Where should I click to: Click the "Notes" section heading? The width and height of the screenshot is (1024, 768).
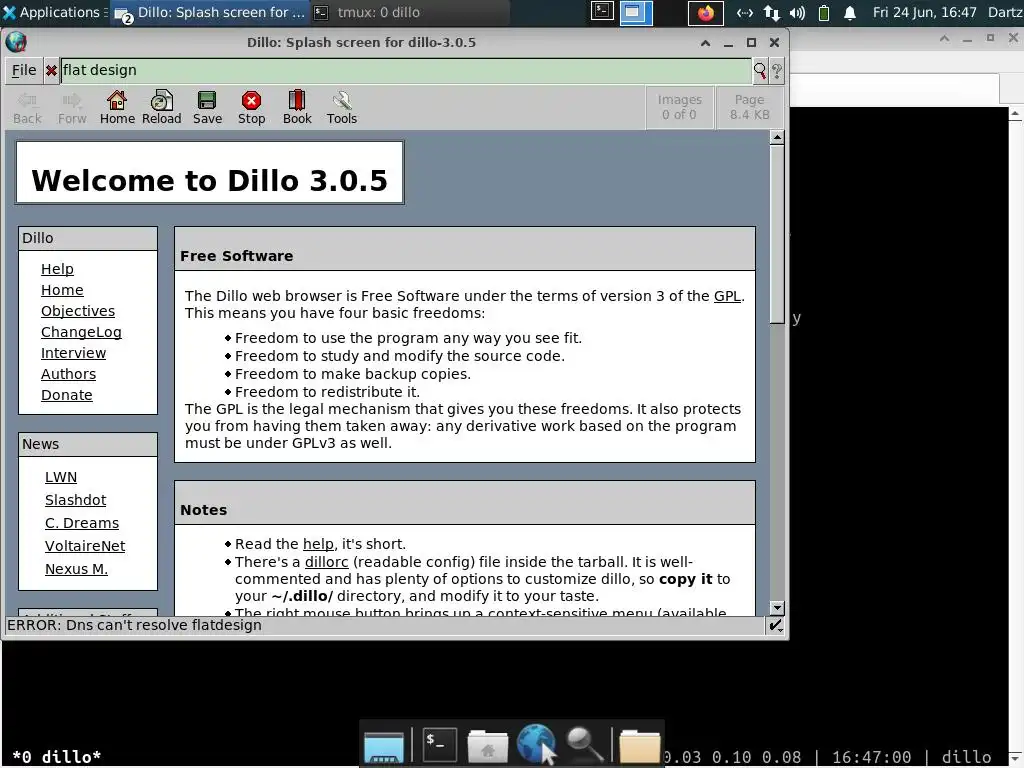[x=203, y=510]
